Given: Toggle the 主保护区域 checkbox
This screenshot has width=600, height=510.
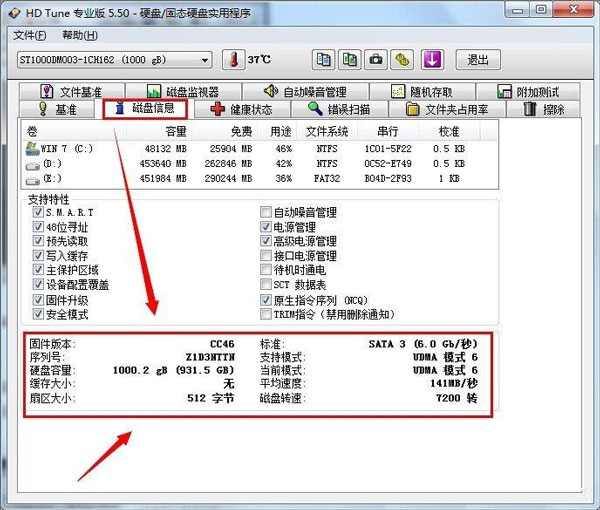Looking at the screenshot, I should 38,269.
